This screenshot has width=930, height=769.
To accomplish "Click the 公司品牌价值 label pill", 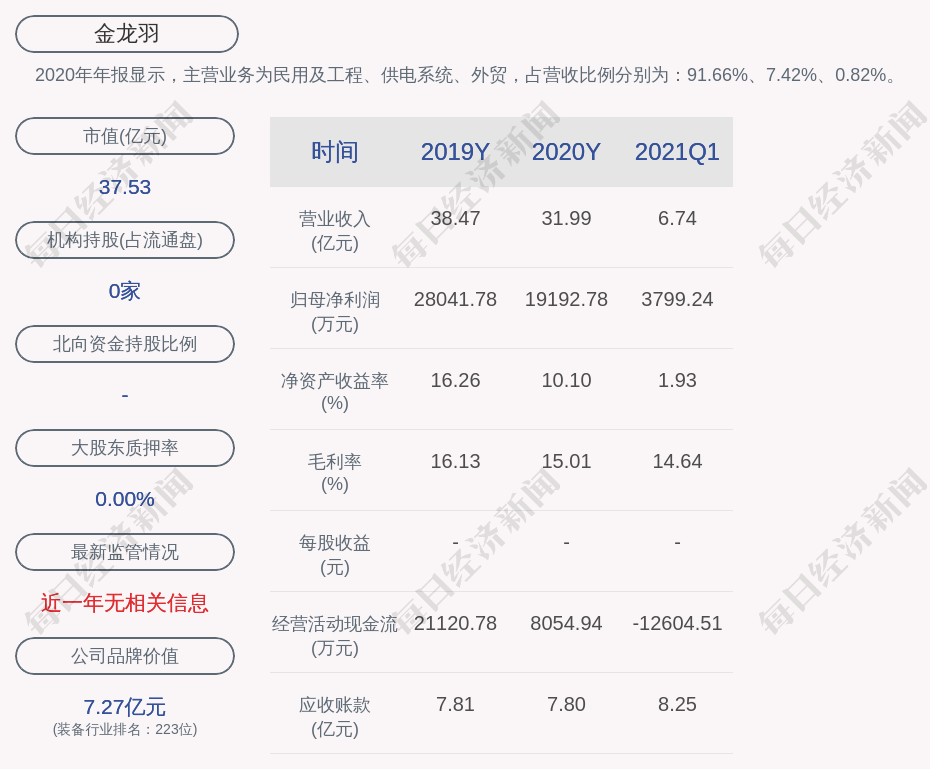I will 125,656.
